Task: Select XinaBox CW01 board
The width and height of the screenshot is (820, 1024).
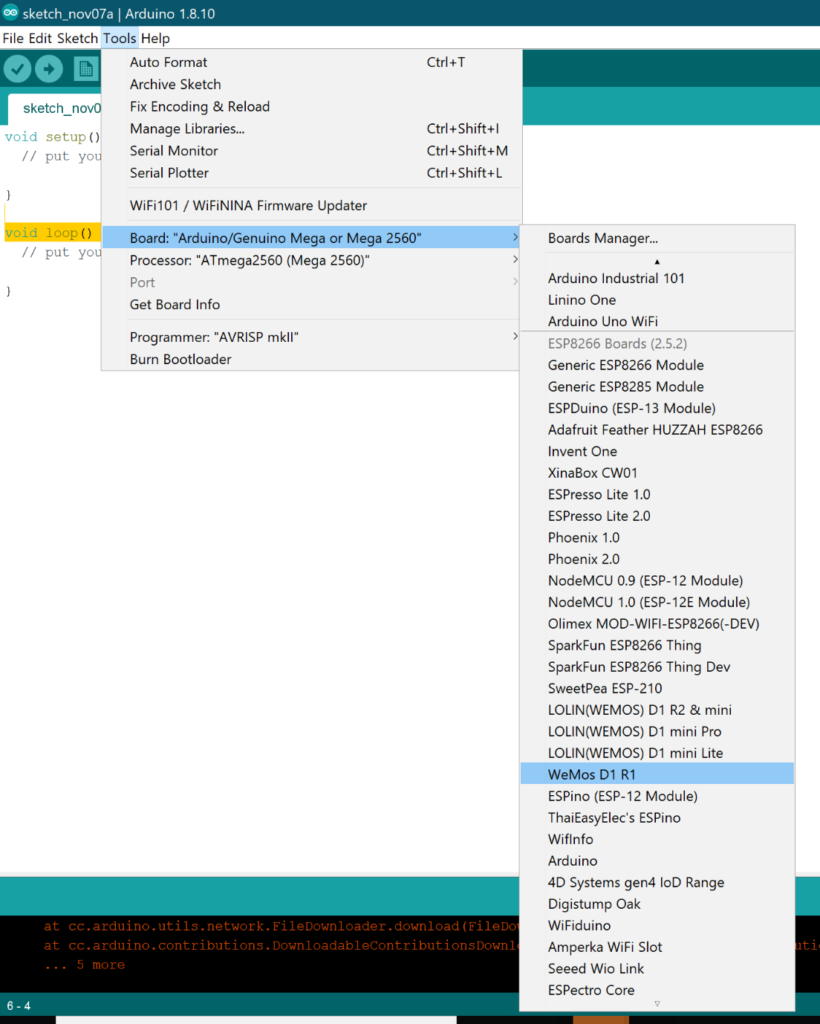Action: point(657,473)
